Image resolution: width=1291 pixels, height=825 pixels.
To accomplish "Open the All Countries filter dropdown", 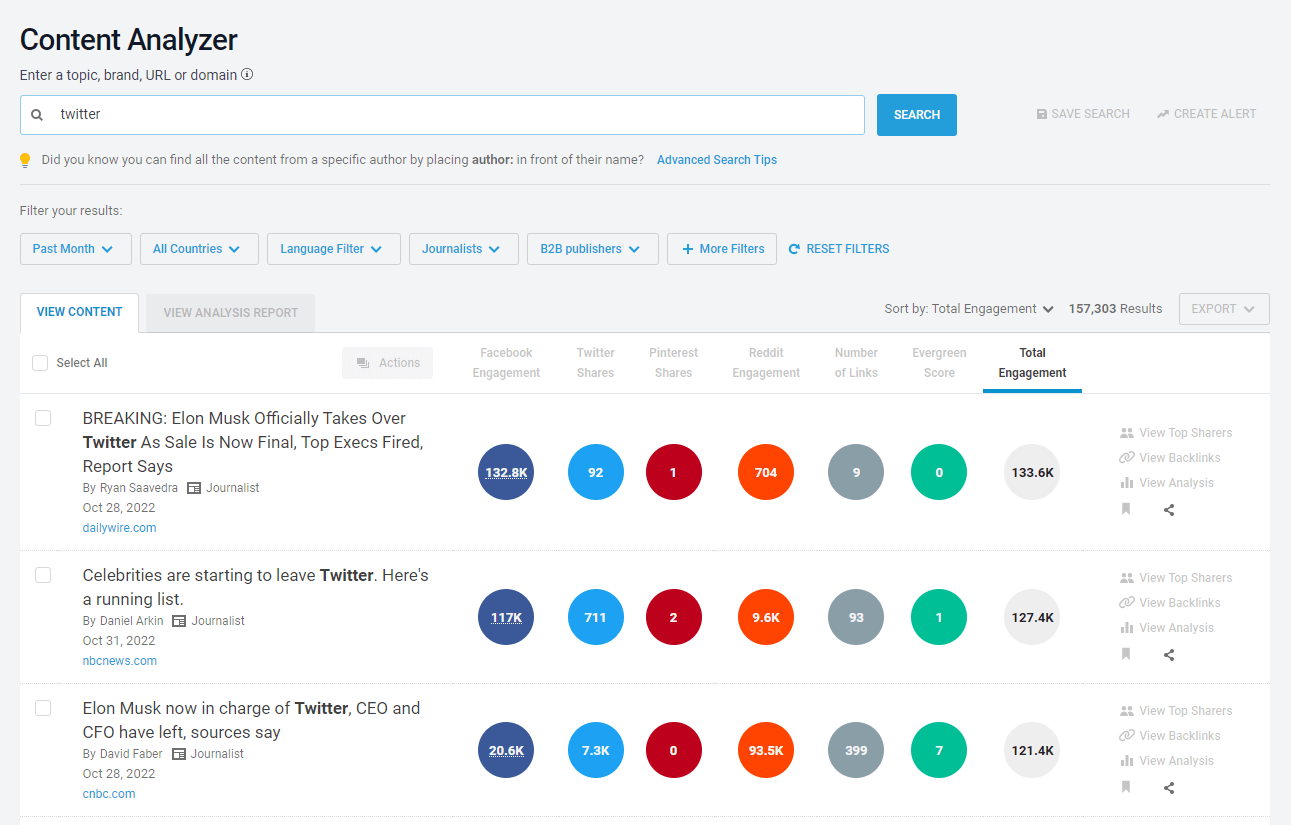I will 199,249.
